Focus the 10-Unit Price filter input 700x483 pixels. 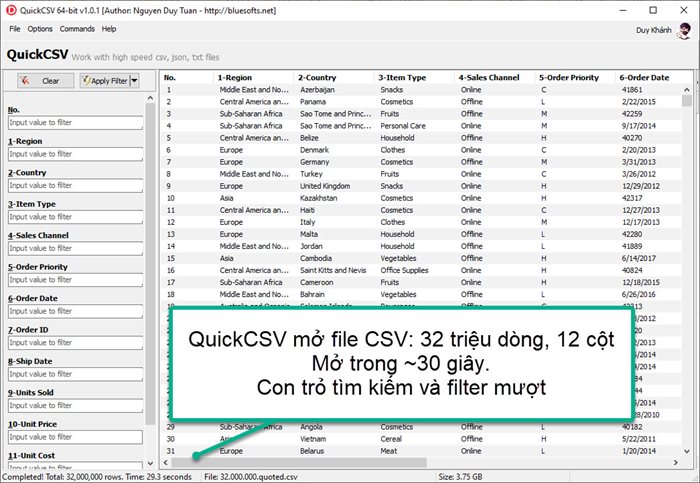pyautogui.click(x=75, y=437)
